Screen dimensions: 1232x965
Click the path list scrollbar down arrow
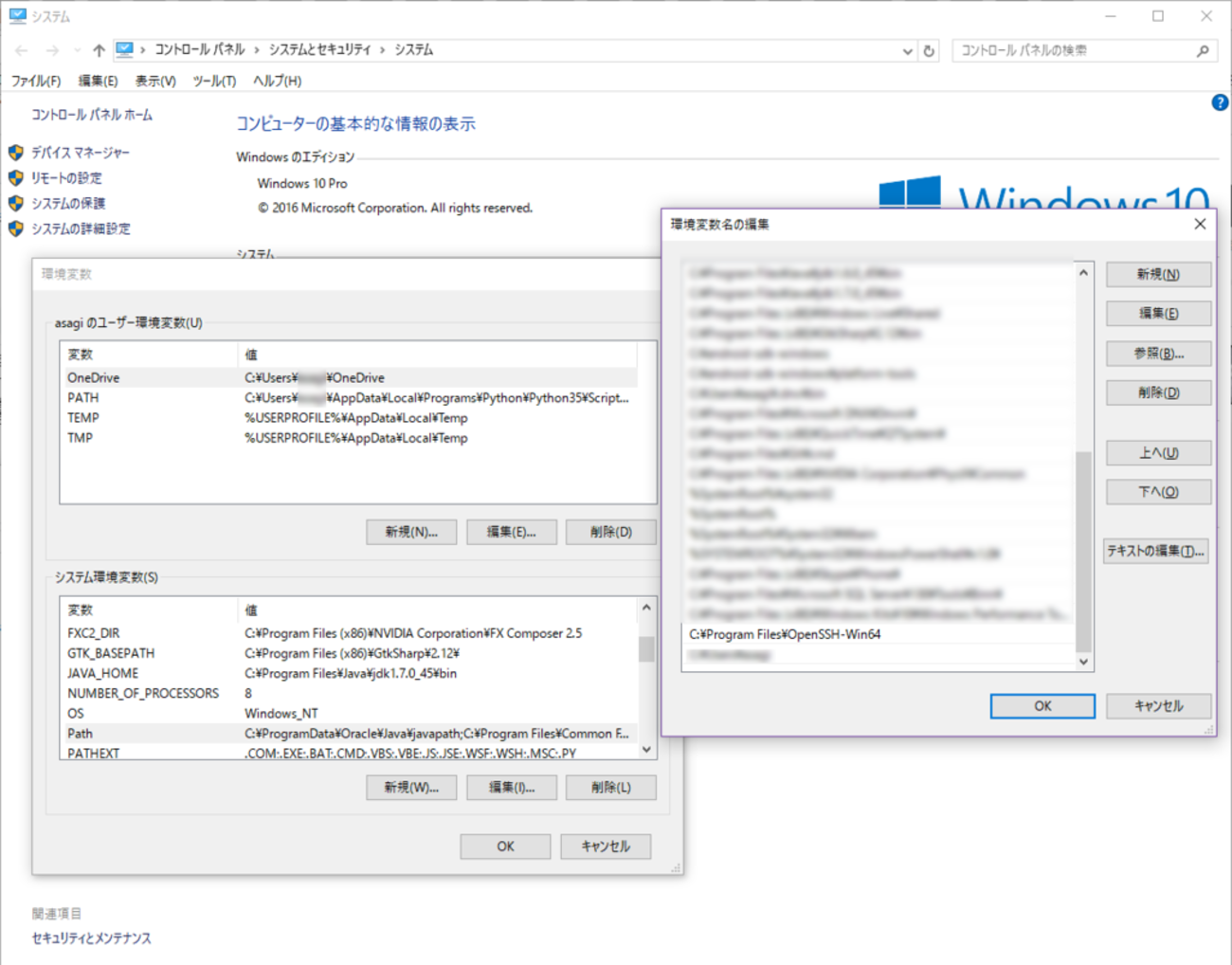tap(1083, 662)
